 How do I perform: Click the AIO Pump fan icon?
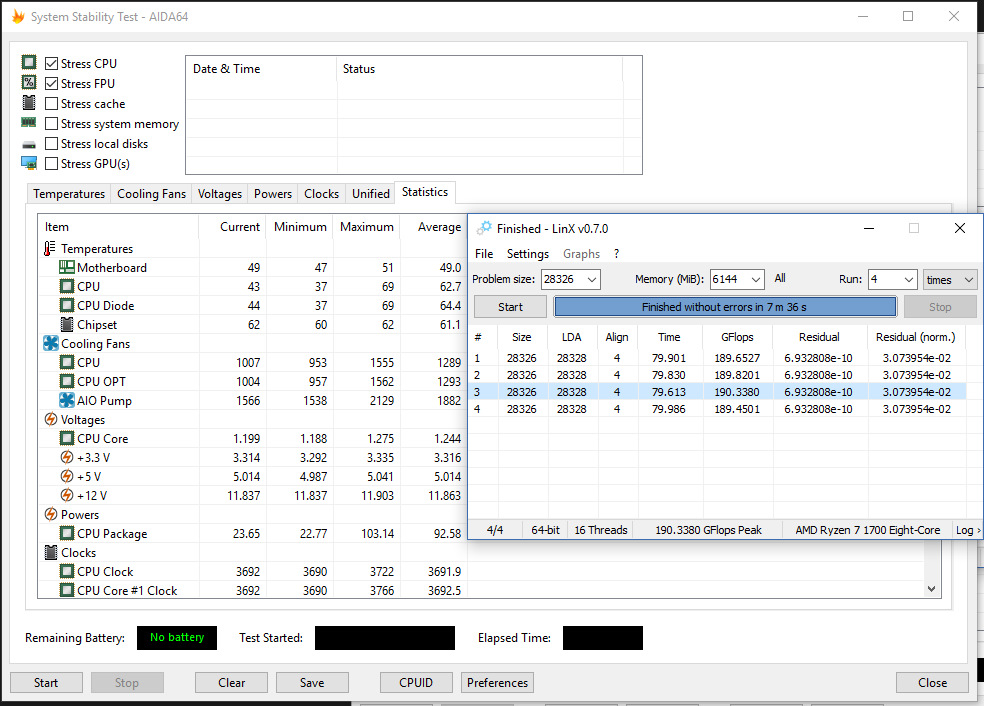pyautogui.click(x=67, y=400)
